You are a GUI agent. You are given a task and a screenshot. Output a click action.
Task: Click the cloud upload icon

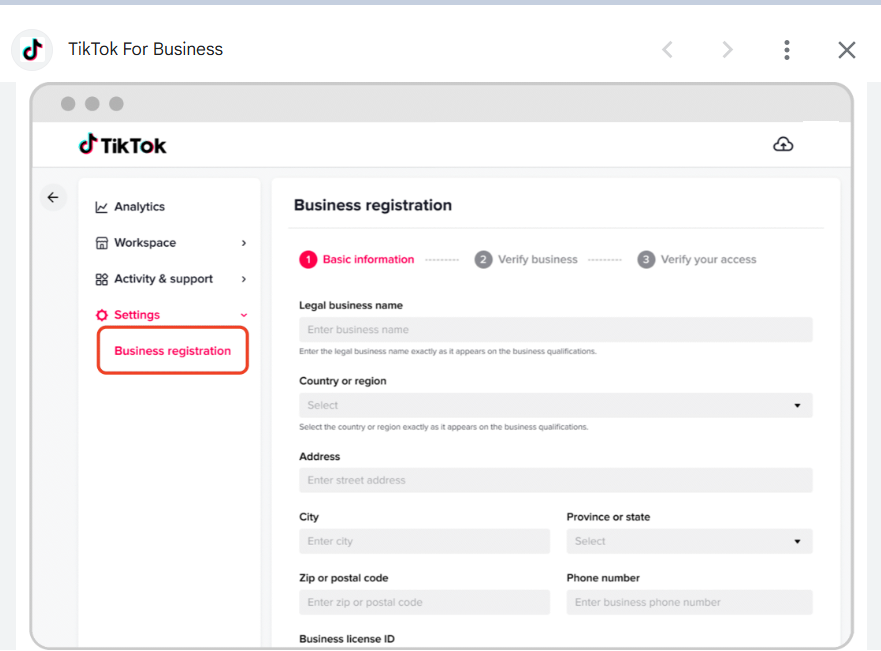pyautogui.click(x=783, y=144)
